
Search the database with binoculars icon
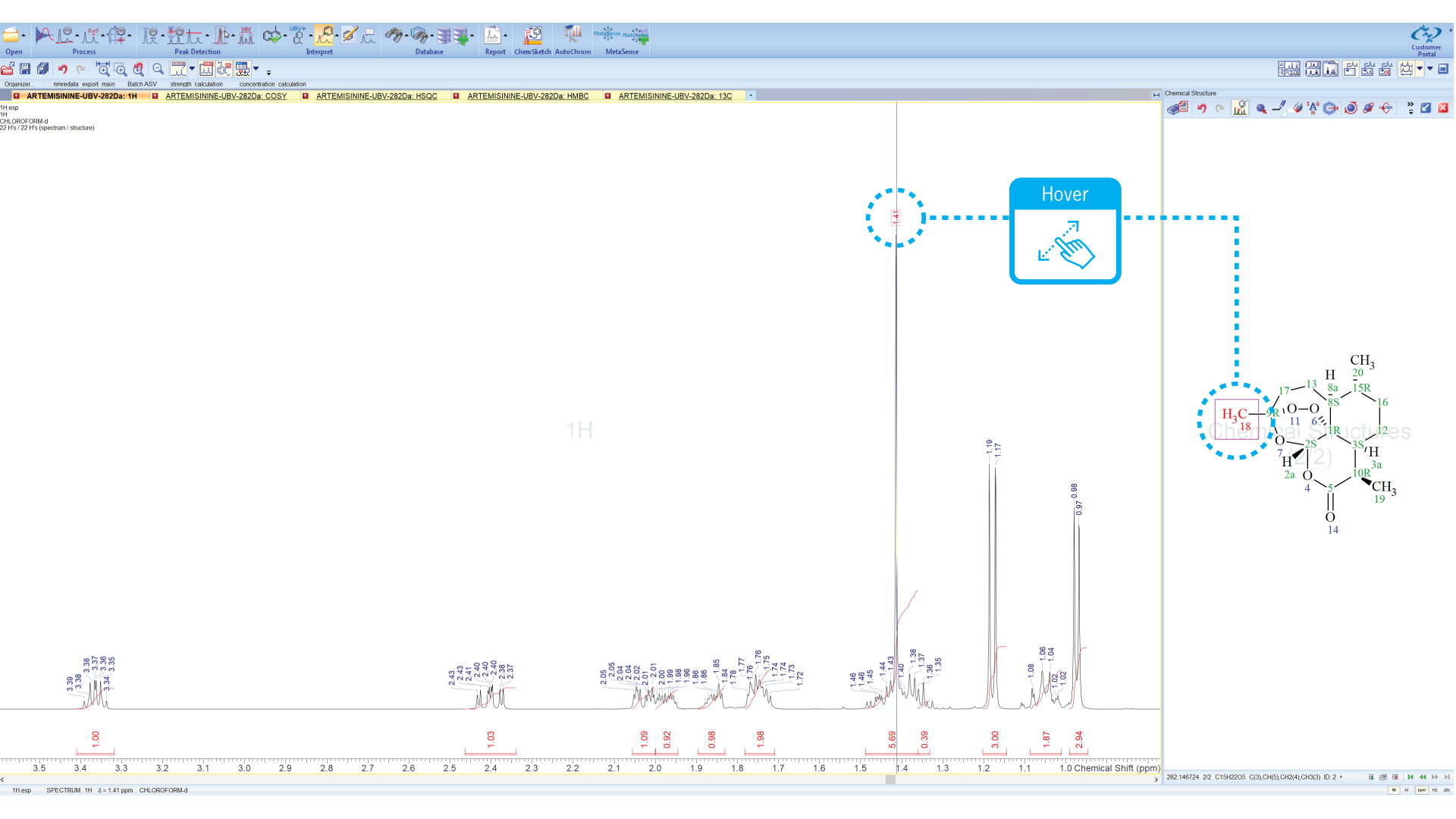(395, 35)
